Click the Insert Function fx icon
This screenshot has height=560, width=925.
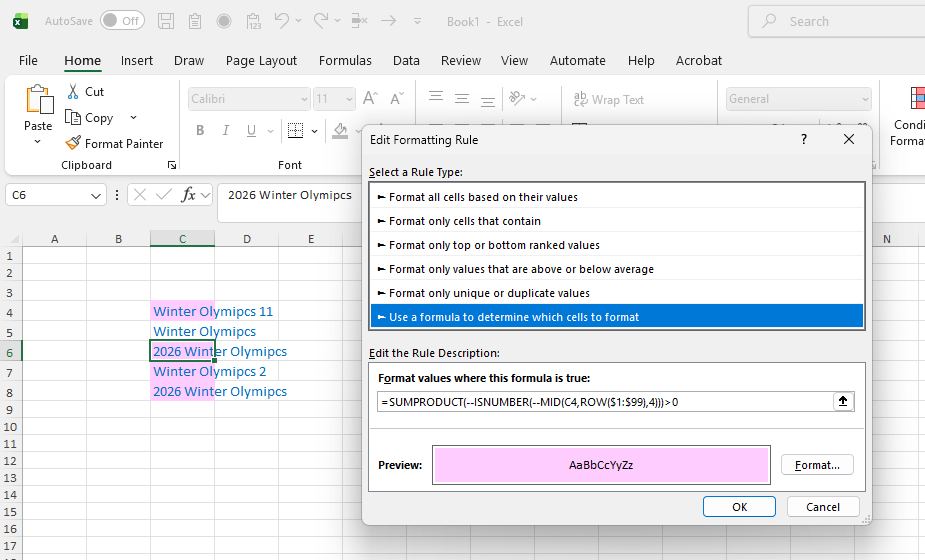tap(188, 194)
